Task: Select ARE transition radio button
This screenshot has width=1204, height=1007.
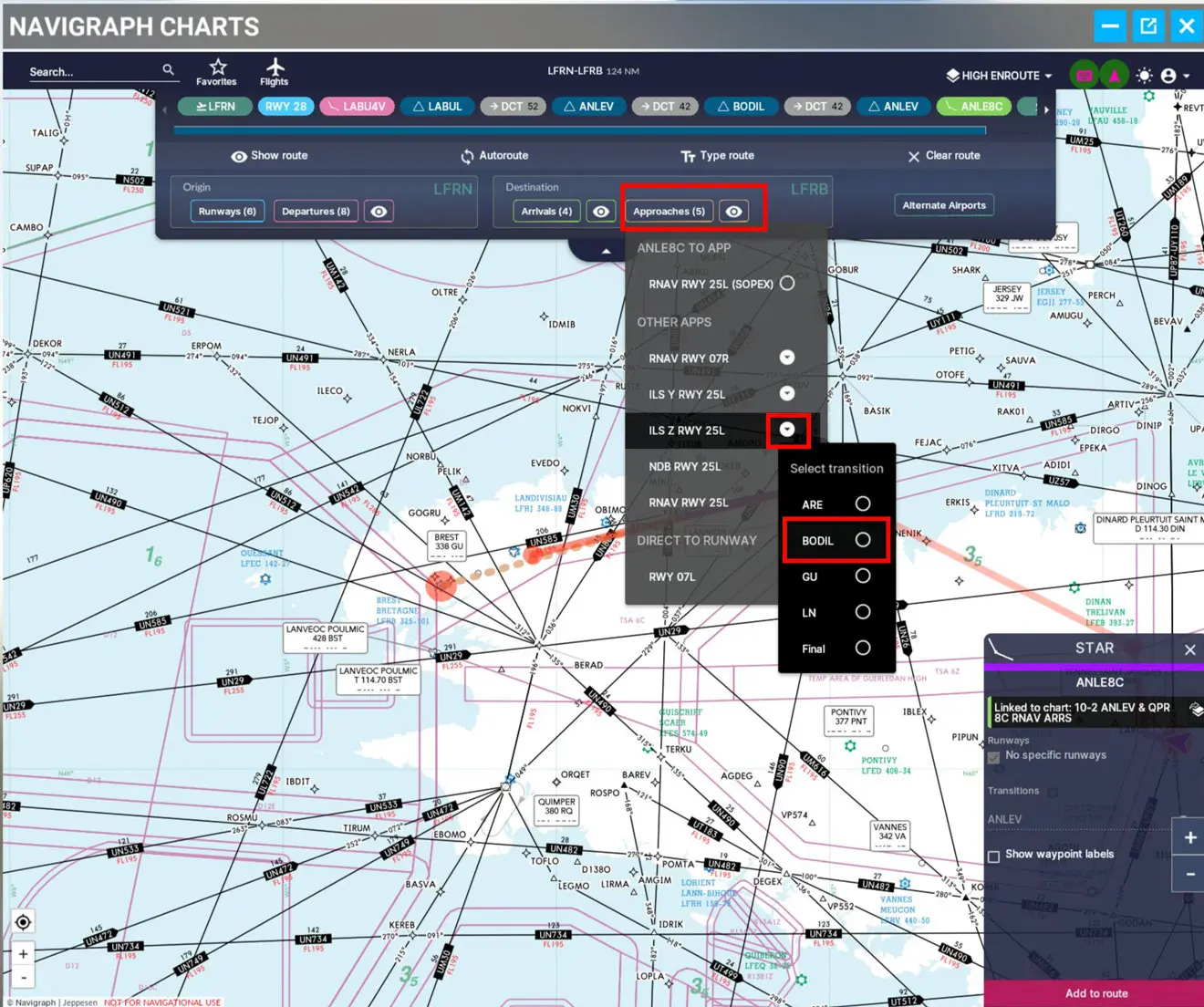Action: [x=862, y=503]
